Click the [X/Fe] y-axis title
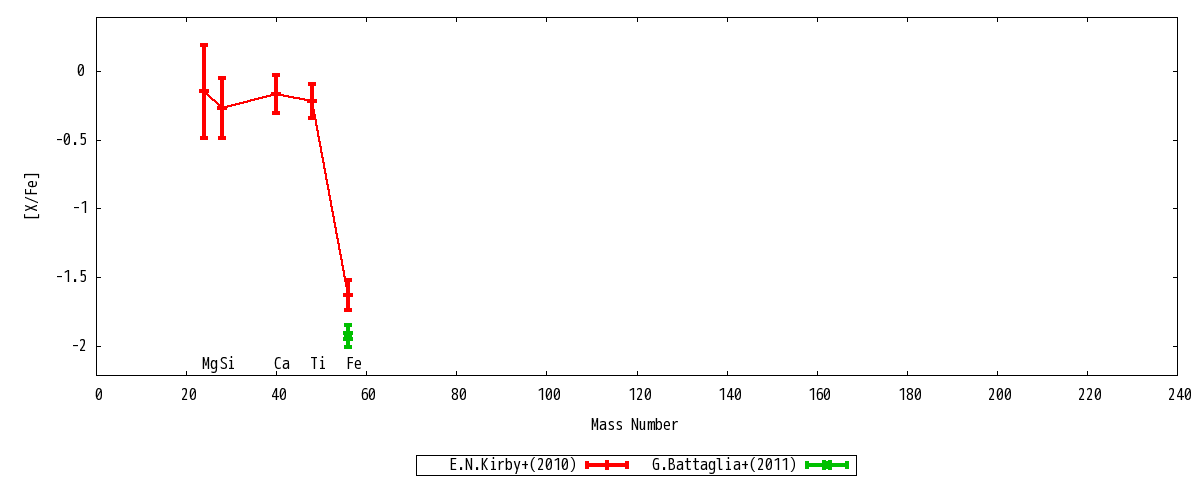Viewport: 1200px width, 480px height. (32, 196)
